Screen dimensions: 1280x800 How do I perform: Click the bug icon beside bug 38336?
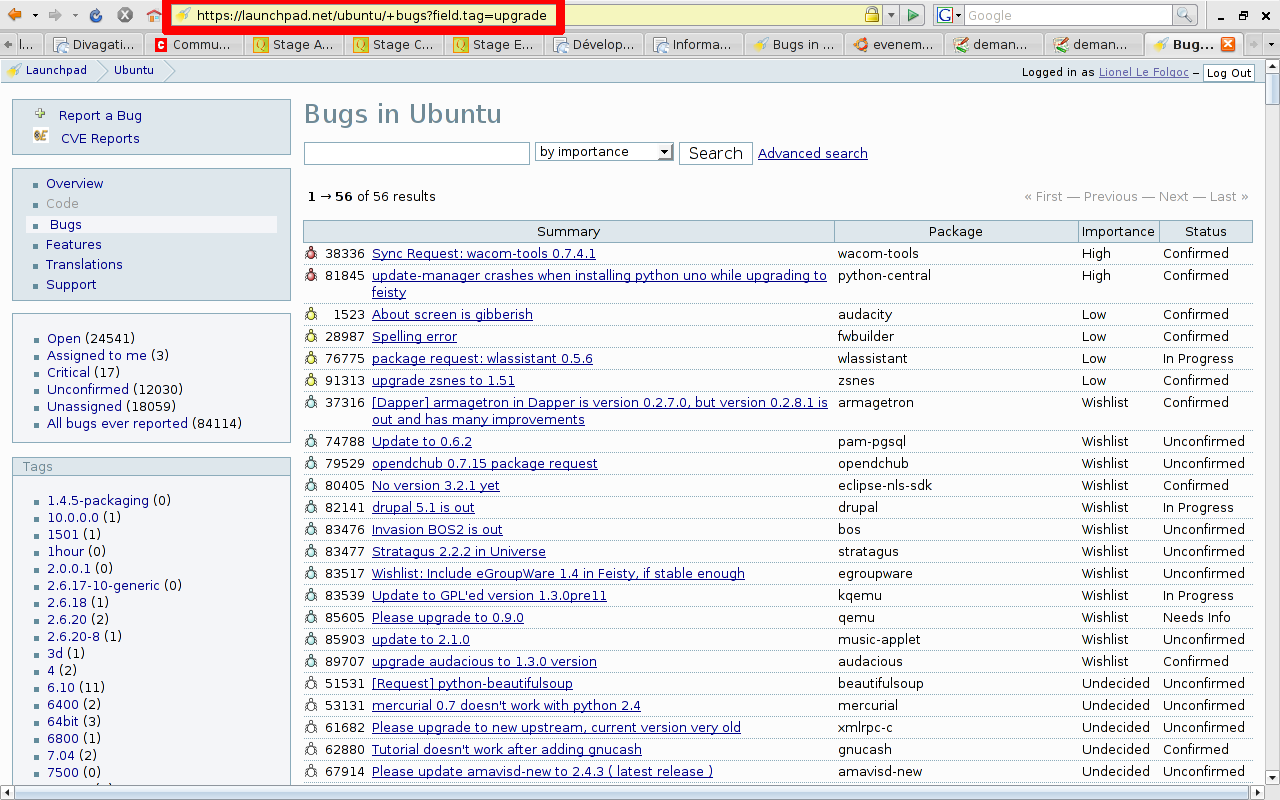[311, 254]
